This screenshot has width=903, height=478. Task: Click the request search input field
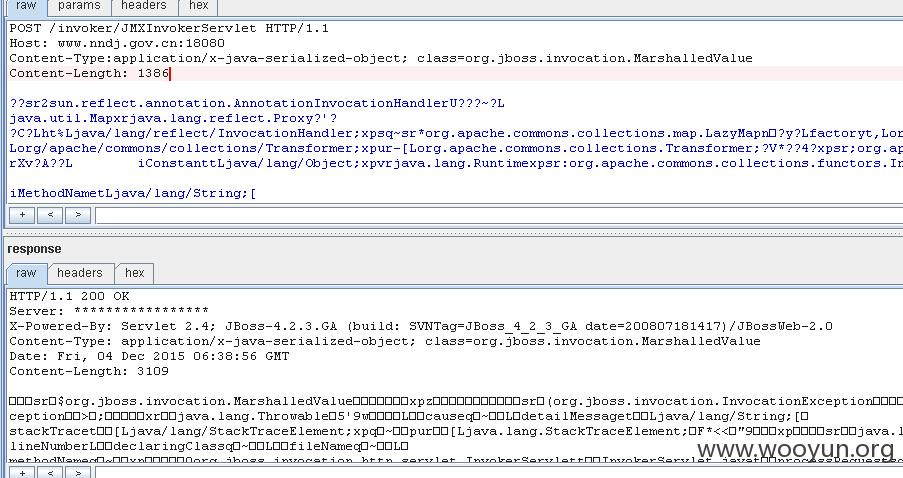coord(499,215)
